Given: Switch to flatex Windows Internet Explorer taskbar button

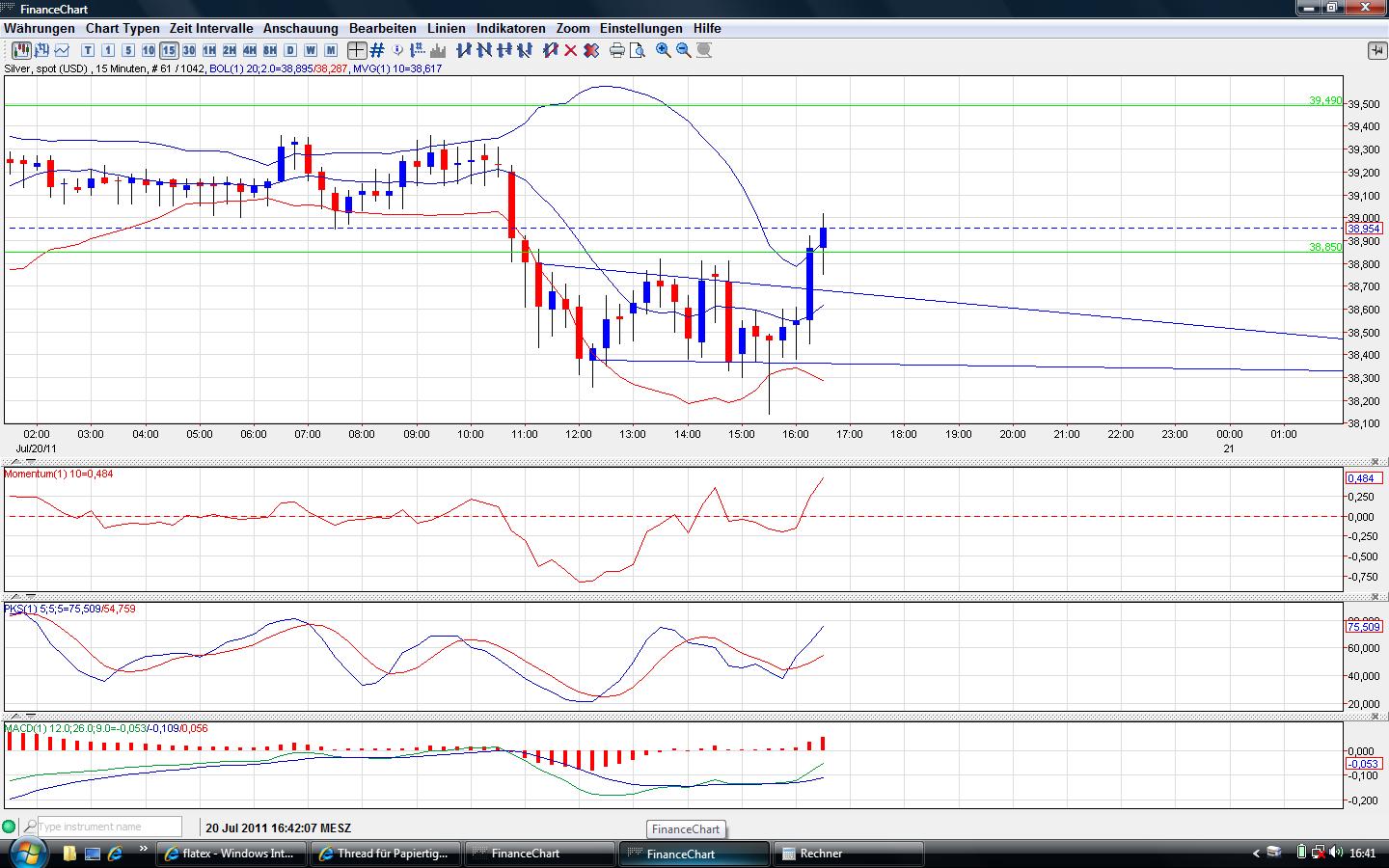Looking at the screenshot, I should (232, 854).
